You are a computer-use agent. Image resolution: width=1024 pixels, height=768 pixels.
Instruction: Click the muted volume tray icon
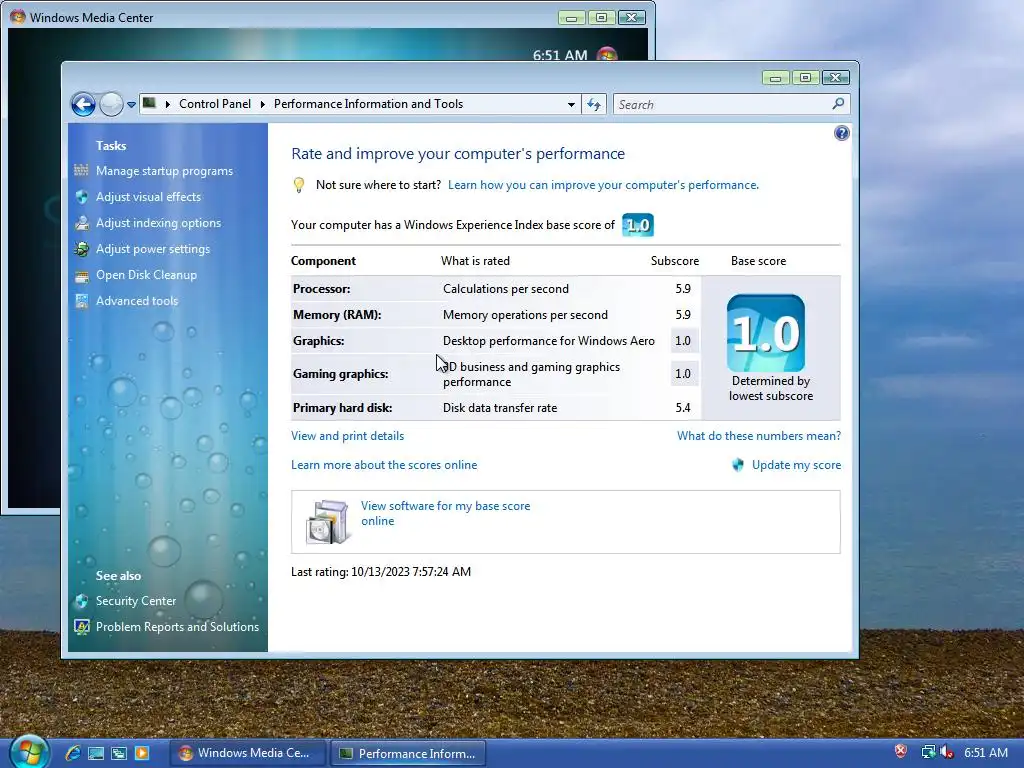(946, 752)
